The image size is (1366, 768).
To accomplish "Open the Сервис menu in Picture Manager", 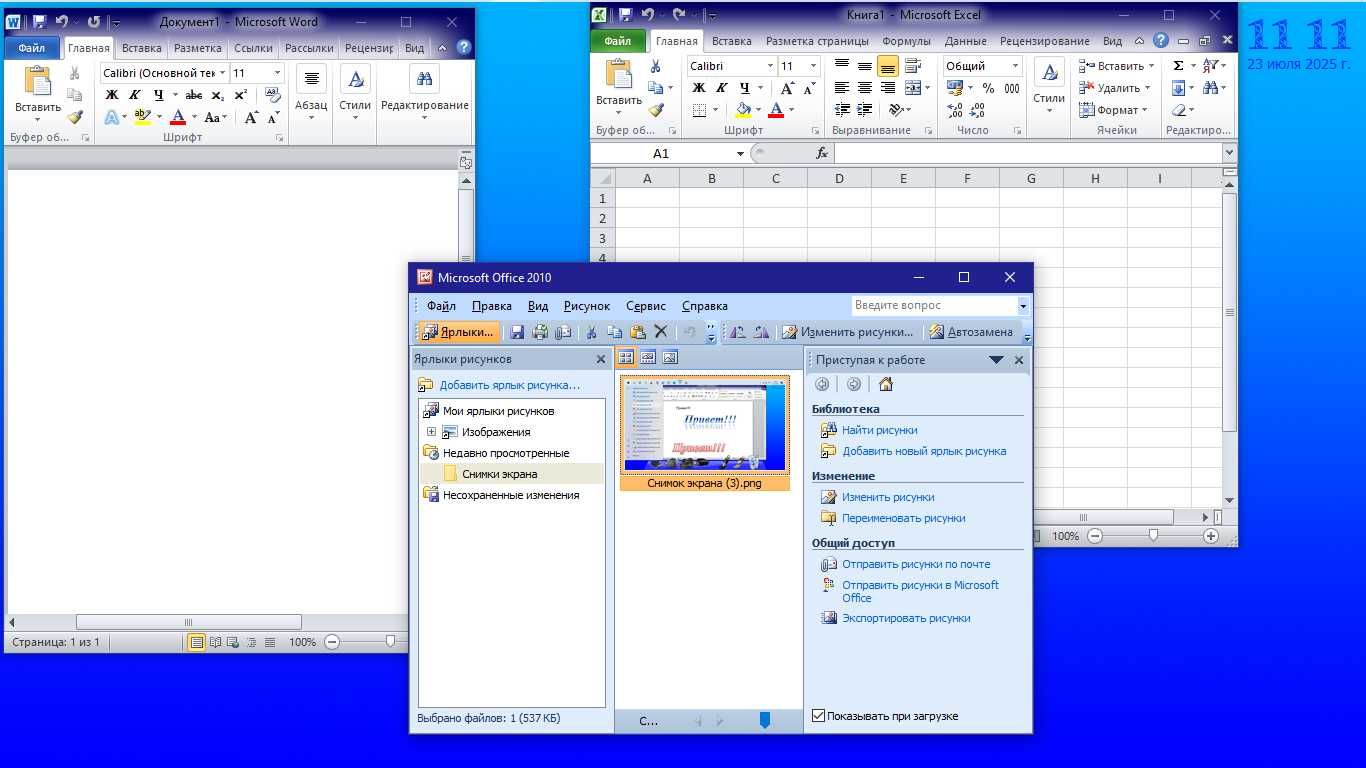I will point(646,306).
